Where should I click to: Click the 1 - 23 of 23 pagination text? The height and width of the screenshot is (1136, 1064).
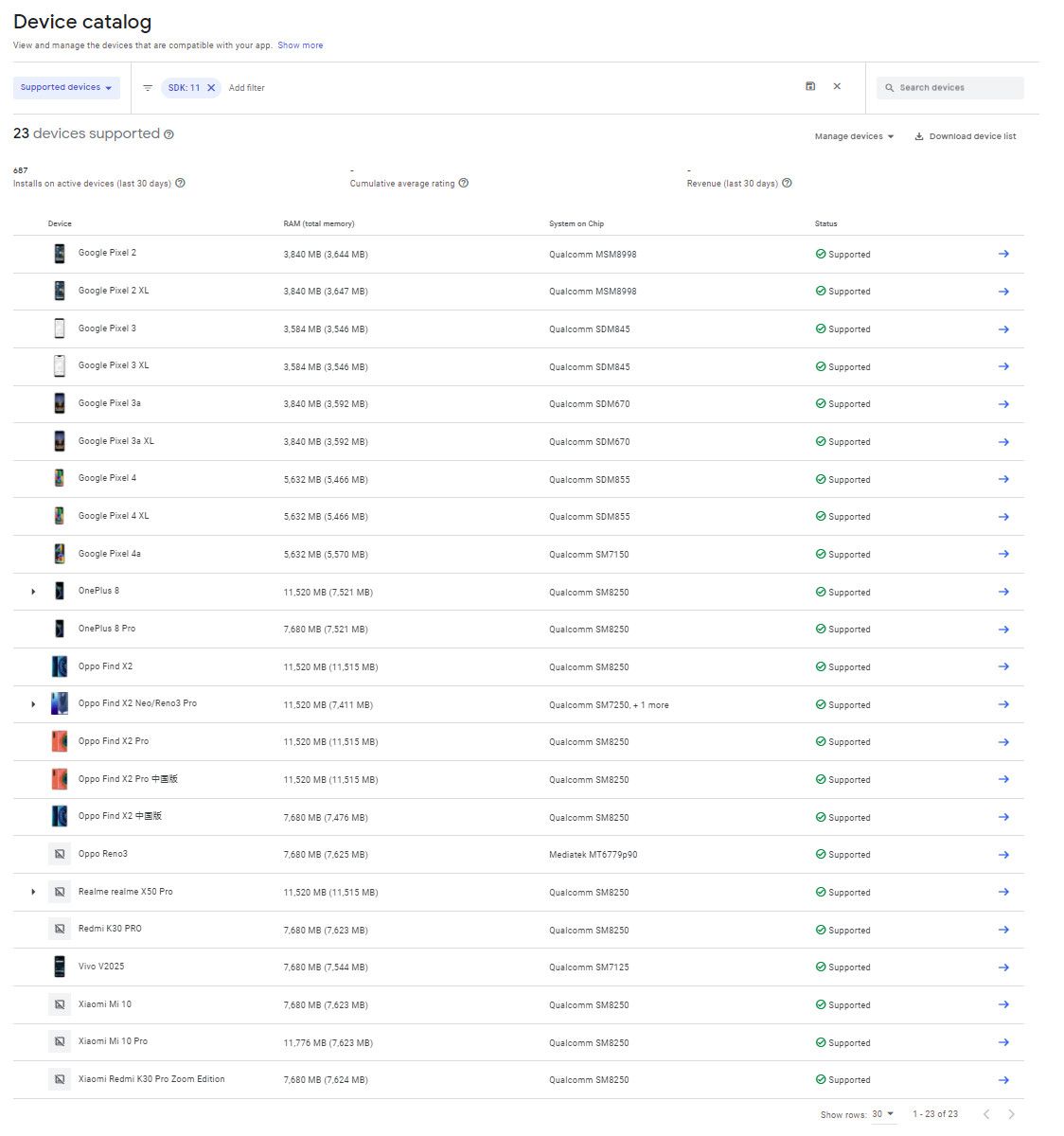[x=935, y=1114]
